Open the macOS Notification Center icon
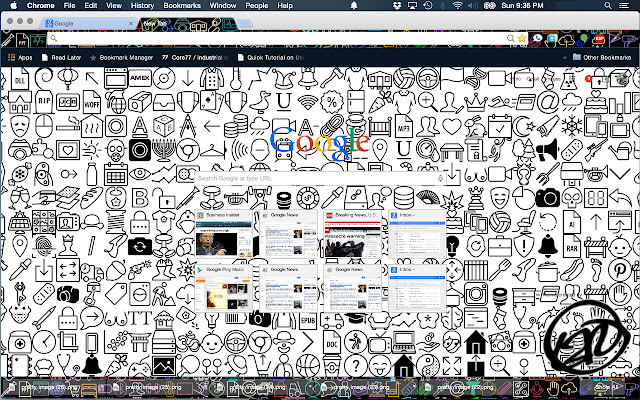640x400 pixels. (624, 5)
